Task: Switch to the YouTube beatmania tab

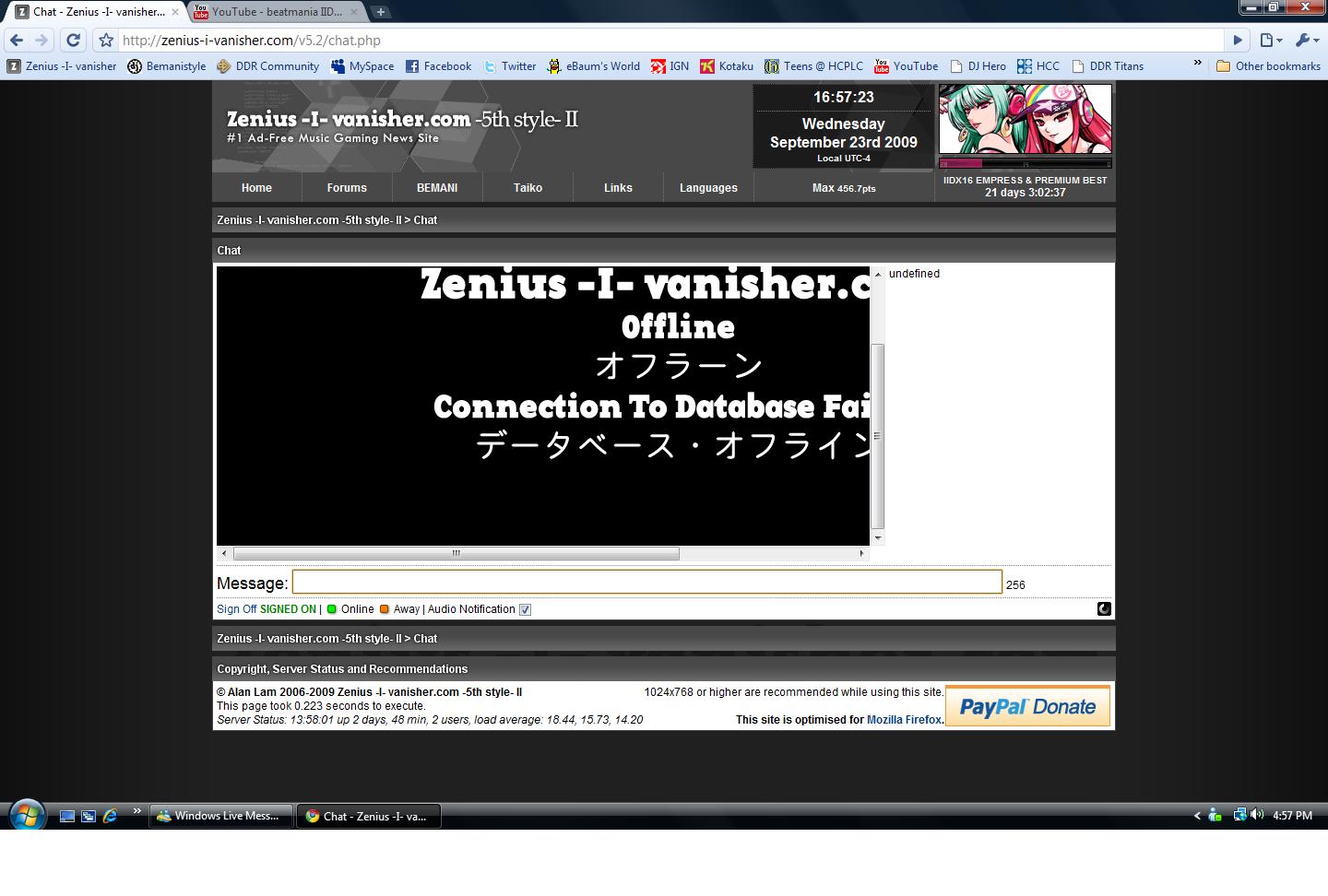Action: [277, 12]
